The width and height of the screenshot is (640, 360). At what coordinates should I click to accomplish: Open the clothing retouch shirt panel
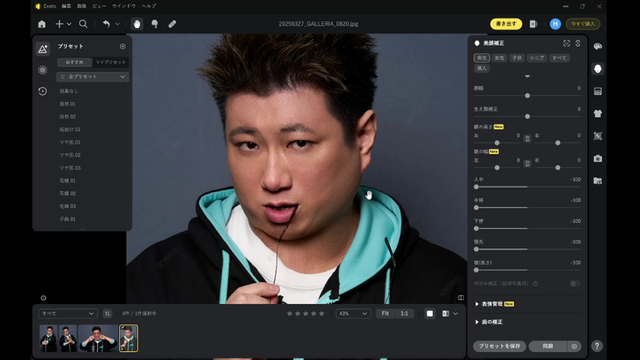click(x=598, y=113)
